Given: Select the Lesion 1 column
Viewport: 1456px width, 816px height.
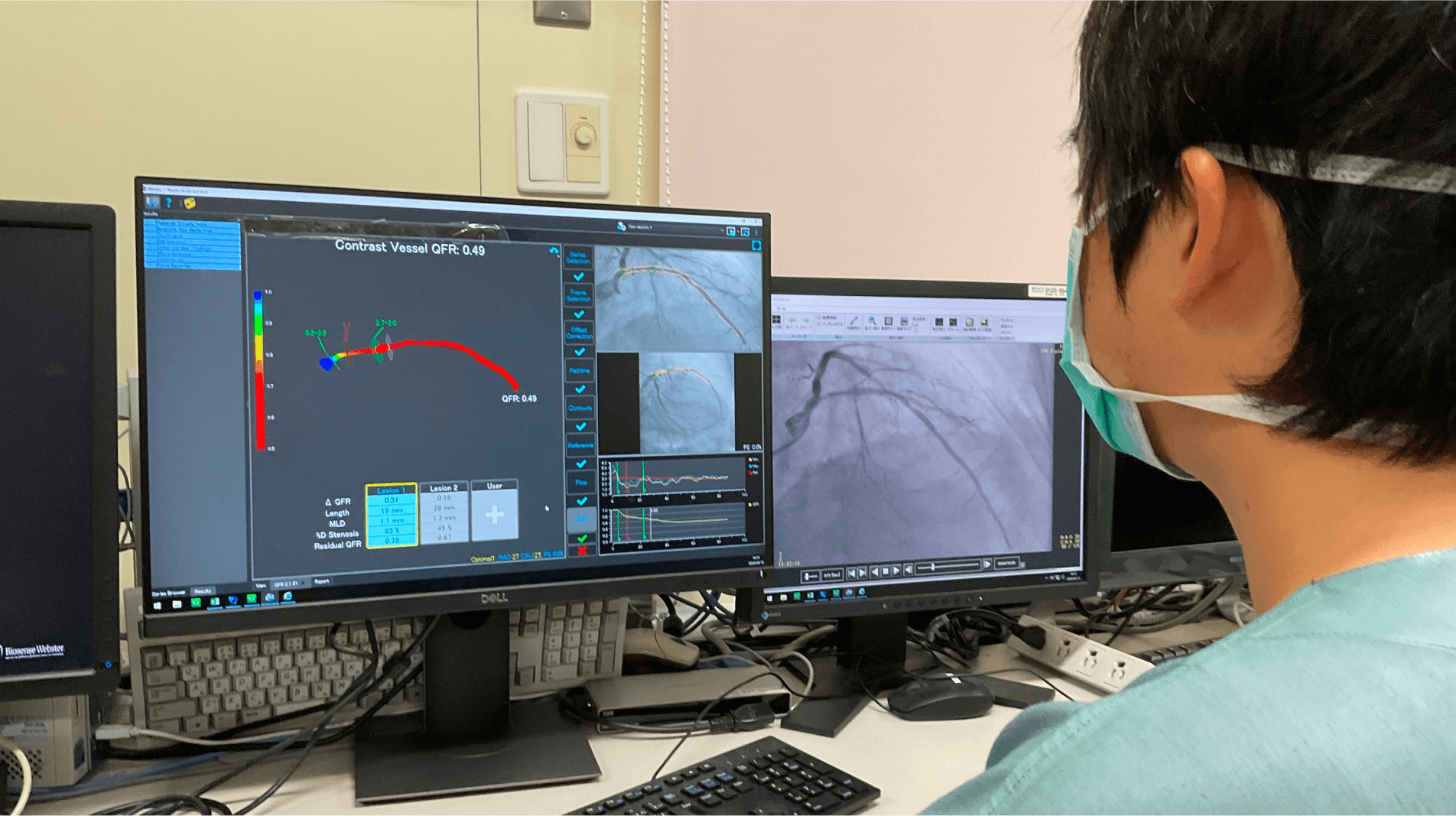Looking at the screenshot, I should 391,515.
